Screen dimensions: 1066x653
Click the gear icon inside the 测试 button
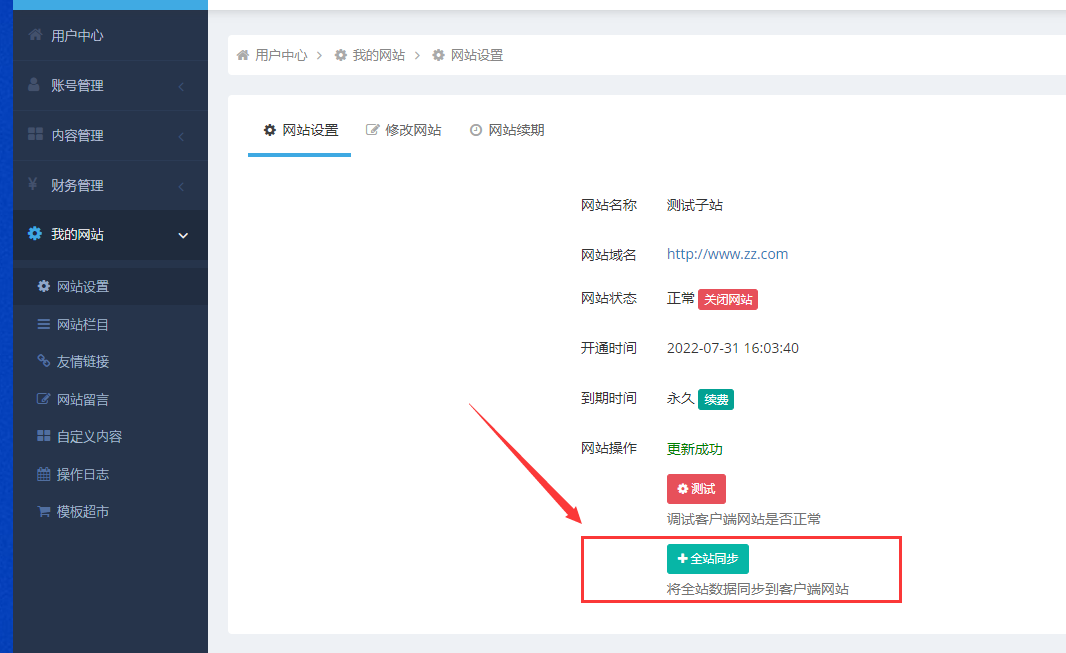tap(683, 489)
